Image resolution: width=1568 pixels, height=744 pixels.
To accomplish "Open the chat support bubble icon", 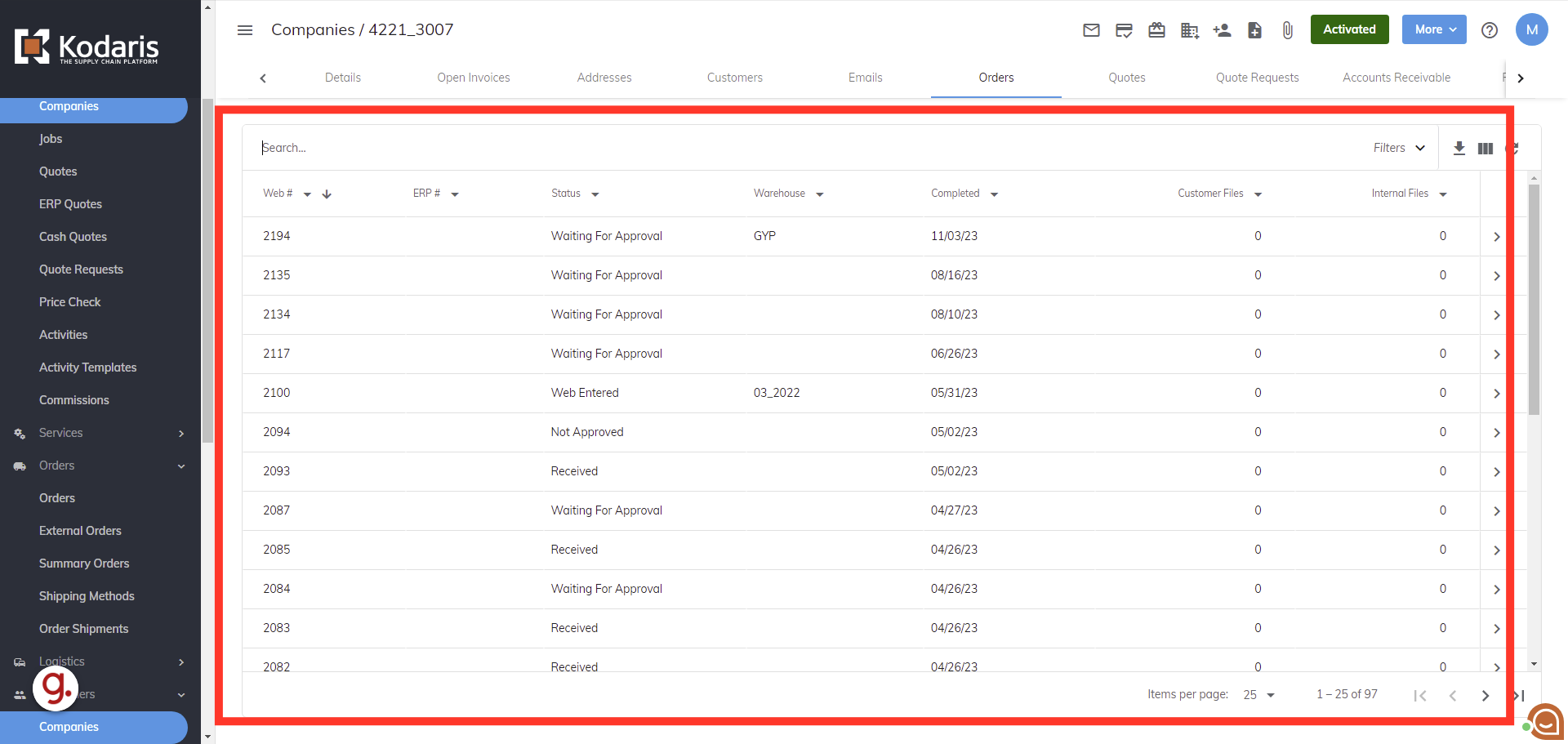I will point(1545,722).
